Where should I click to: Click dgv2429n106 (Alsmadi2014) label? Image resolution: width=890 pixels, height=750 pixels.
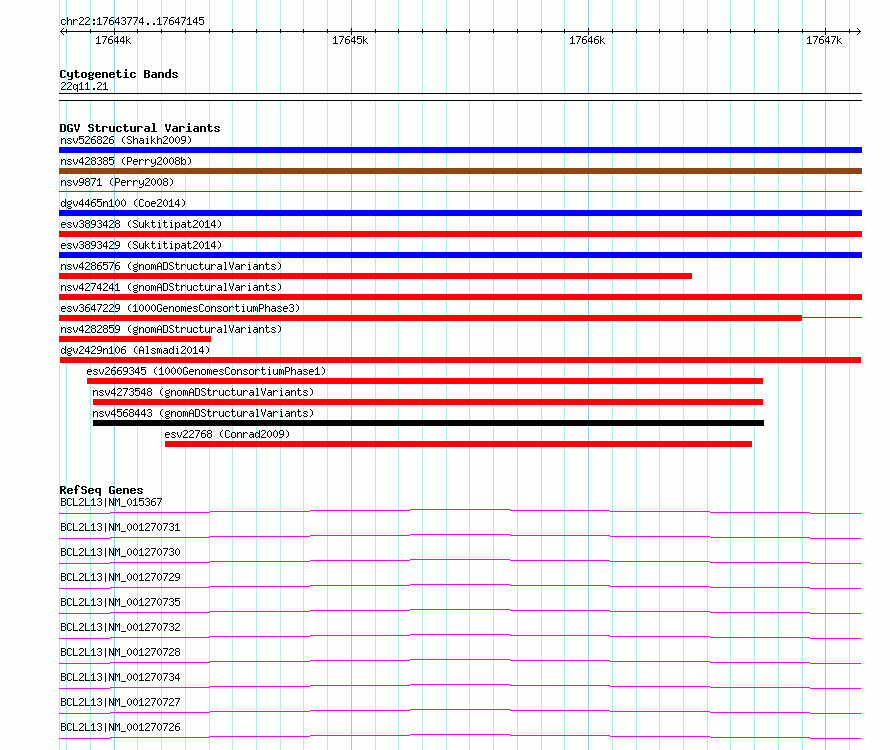[x=135, y=350]
